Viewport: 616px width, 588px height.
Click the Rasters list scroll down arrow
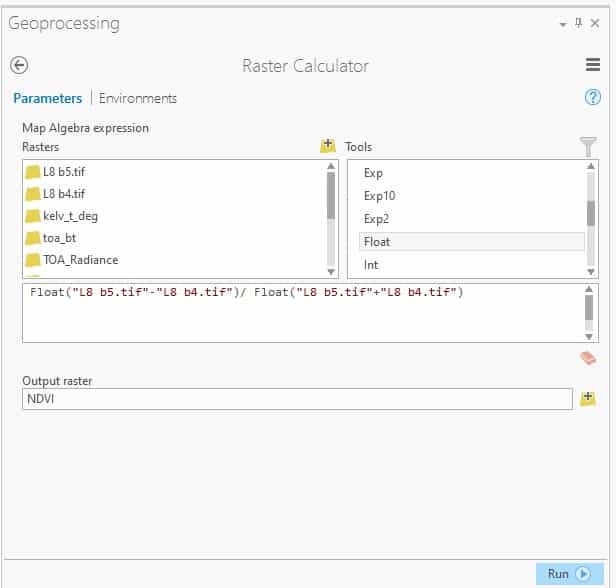pyautogui.click(x=331, y=272)
